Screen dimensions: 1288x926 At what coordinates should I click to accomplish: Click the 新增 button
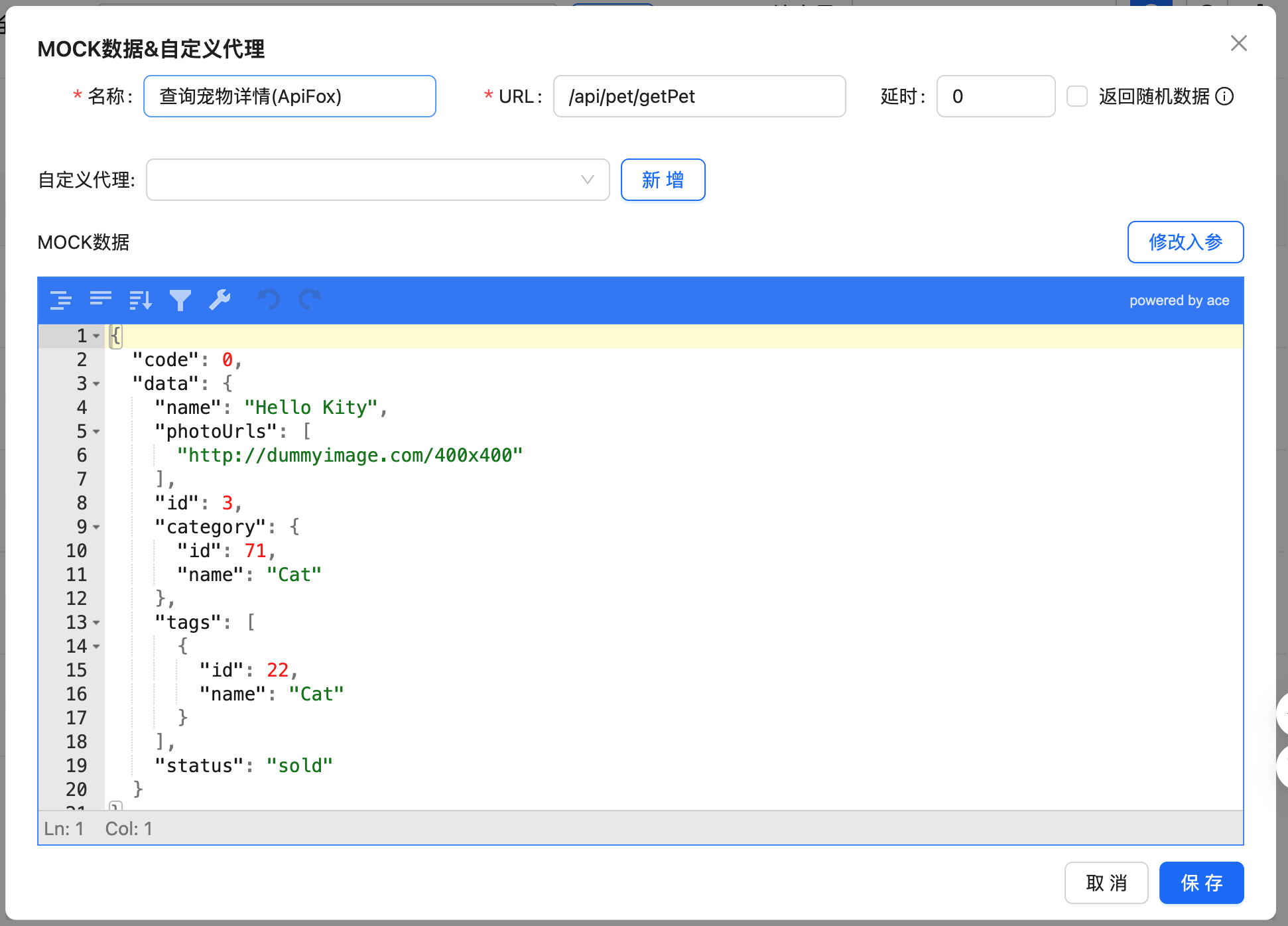663,180
